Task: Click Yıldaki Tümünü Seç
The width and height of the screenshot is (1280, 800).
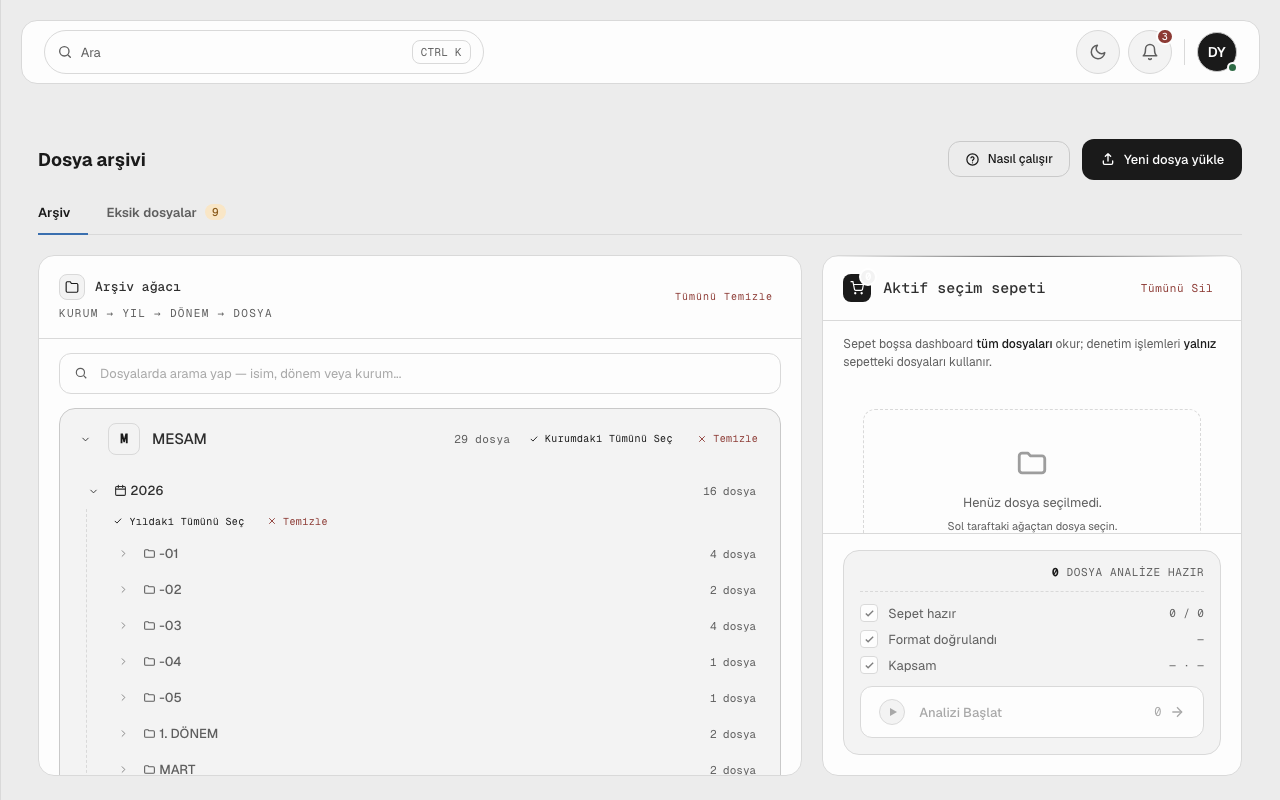Action: point(180,522)
